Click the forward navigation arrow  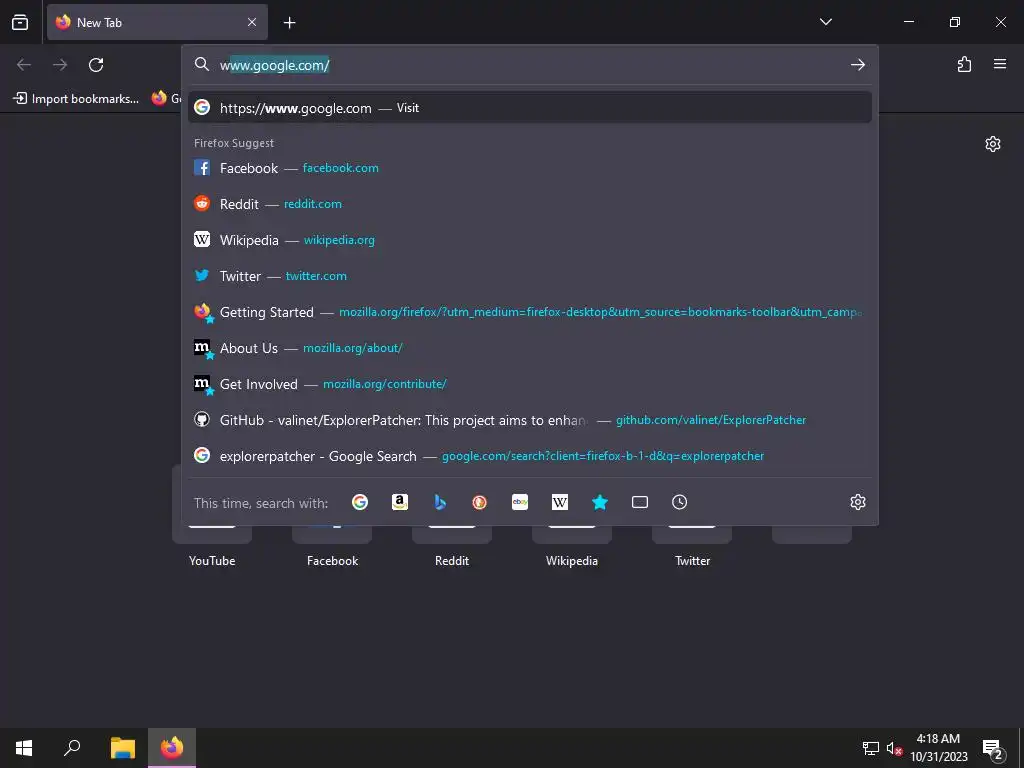[x=60, y=65]
